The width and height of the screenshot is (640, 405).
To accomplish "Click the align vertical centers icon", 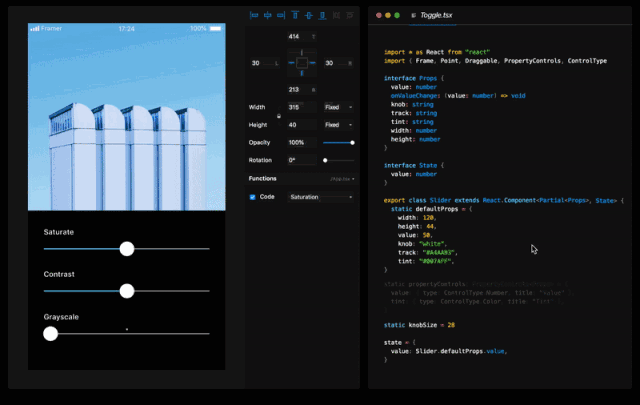I will [x=308, y=16].
